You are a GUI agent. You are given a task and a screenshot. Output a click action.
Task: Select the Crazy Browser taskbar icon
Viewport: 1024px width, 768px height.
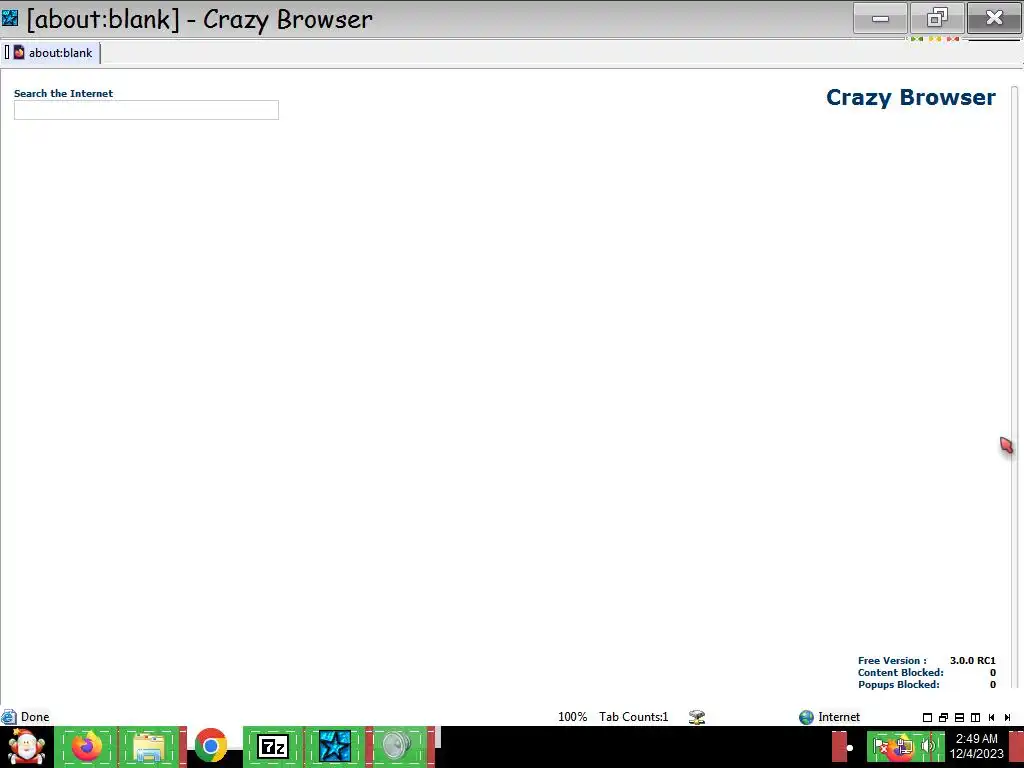pos(334,746)
